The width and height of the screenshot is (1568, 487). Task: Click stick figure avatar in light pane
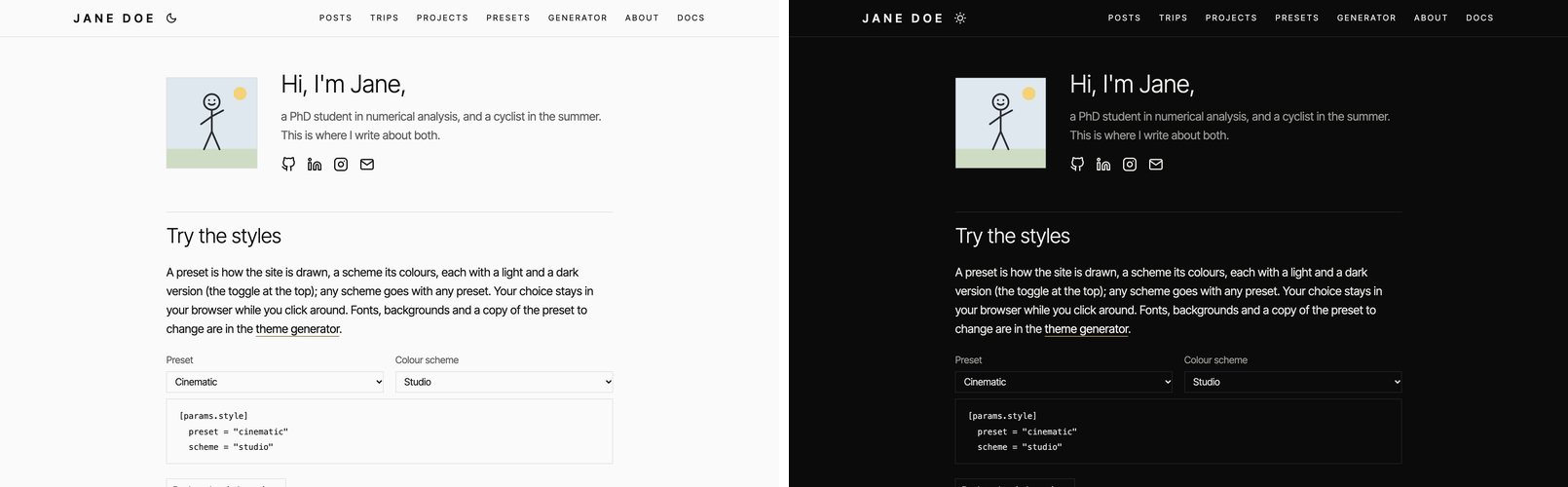pyautogui.click(x=212, y=123)
